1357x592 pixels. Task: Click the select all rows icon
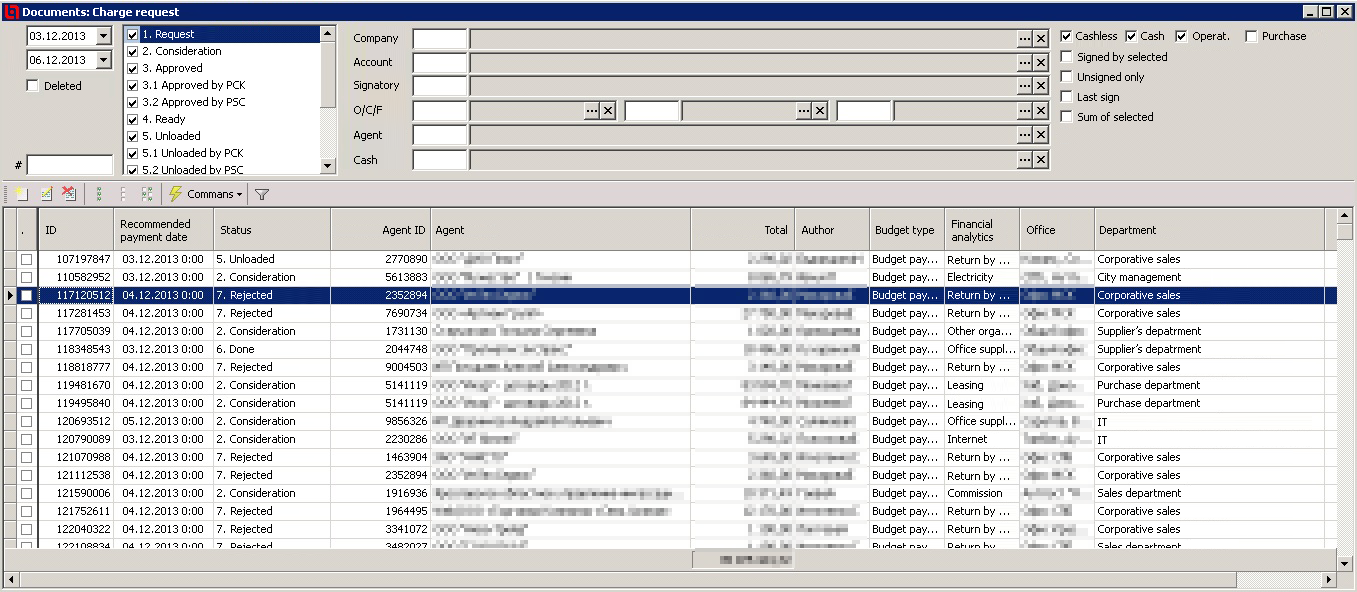pyautogui.click(x=99, y=194)
